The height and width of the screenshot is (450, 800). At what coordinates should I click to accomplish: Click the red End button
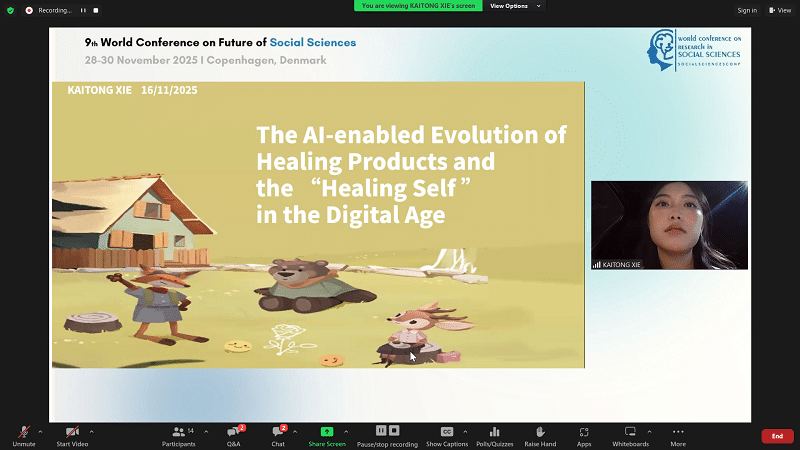[x=777, y=436]
